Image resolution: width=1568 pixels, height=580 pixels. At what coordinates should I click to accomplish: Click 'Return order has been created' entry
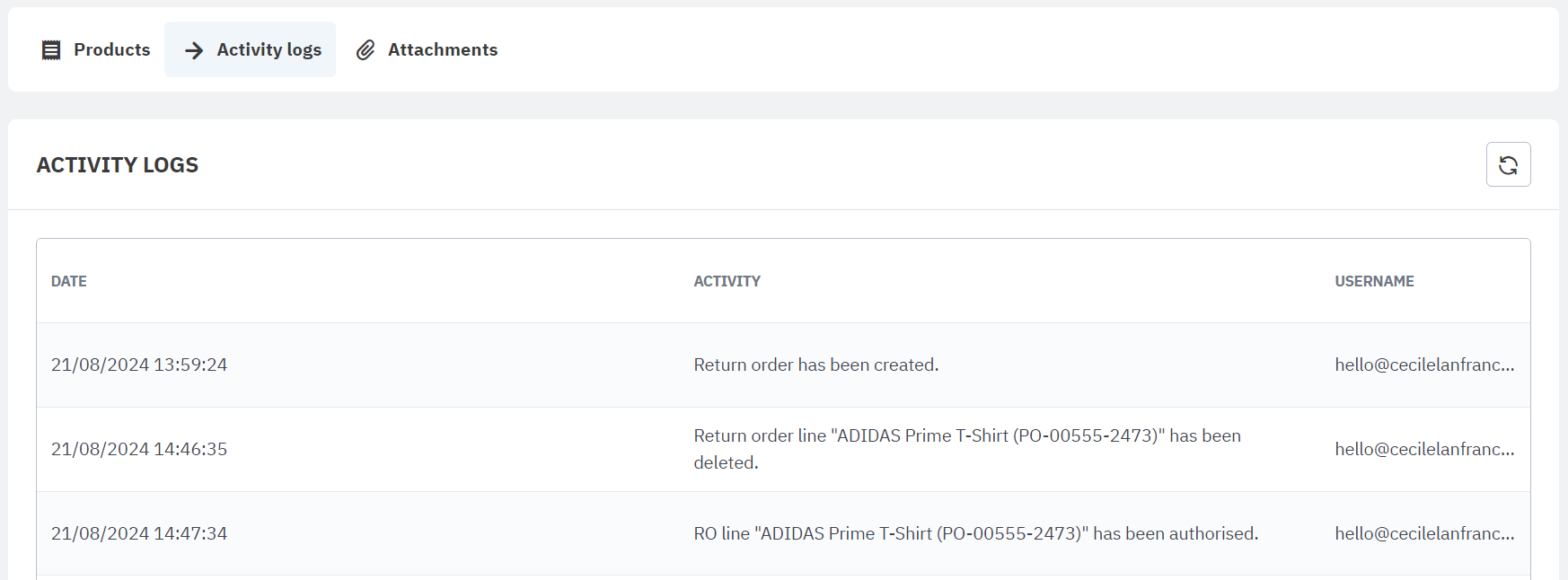[815, 365]
